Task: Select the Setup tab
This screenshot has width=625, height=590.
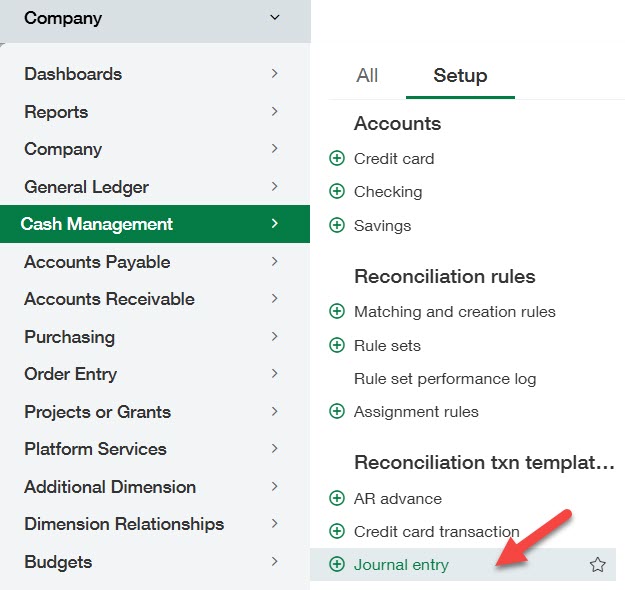Action: pos(460,76)
